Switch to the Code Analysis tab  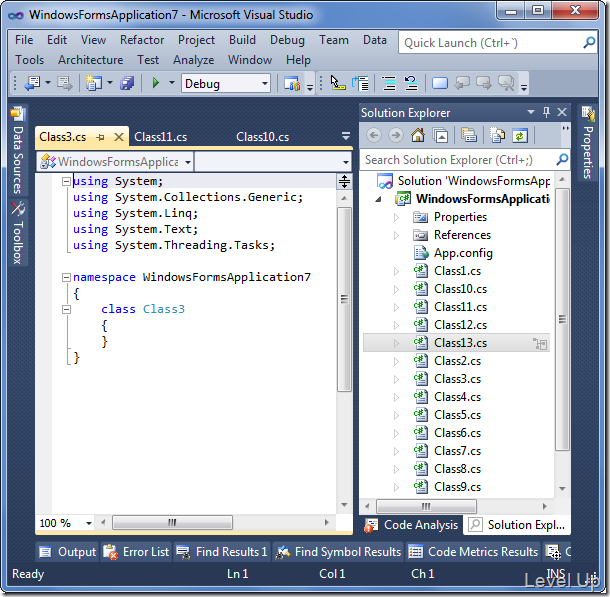pos(412,525)
